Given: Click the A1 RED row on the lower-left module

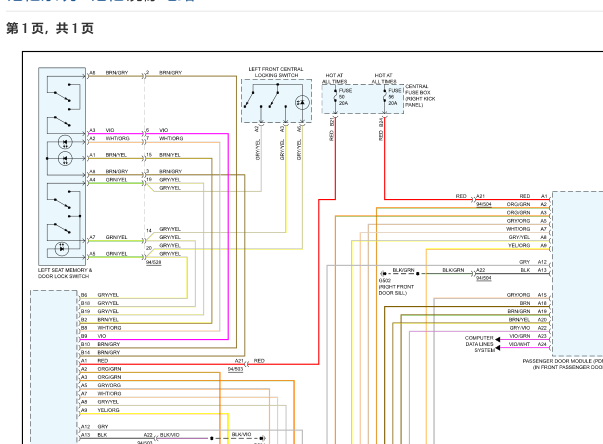Looking at the screenshot, I should coord(95,361).
